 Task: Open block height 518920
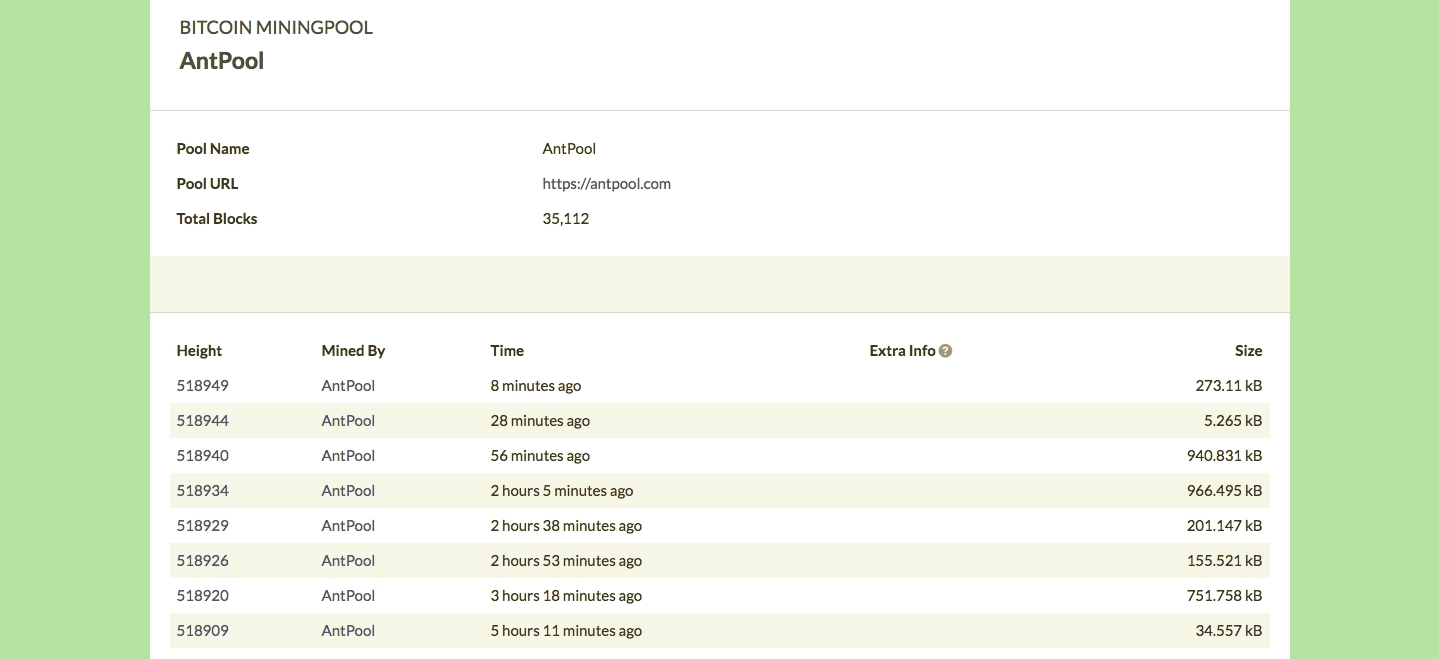click(x=203, y=596)
